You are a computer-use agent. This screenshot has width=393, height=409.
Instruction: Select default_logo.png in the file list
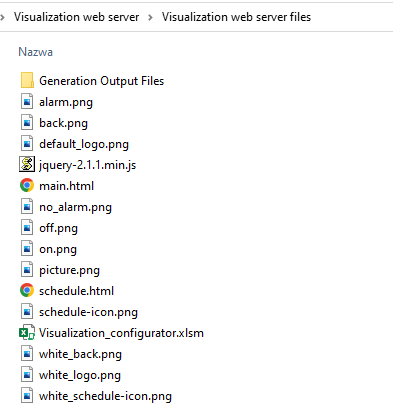point(84,144)
